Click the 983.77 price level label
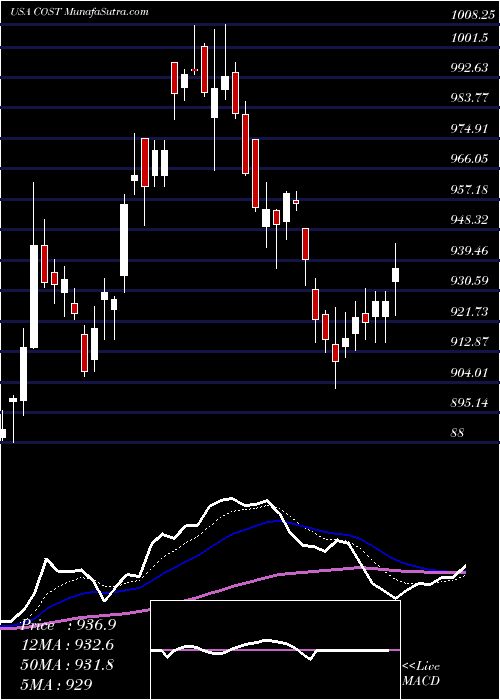 [x=470, y=98]
